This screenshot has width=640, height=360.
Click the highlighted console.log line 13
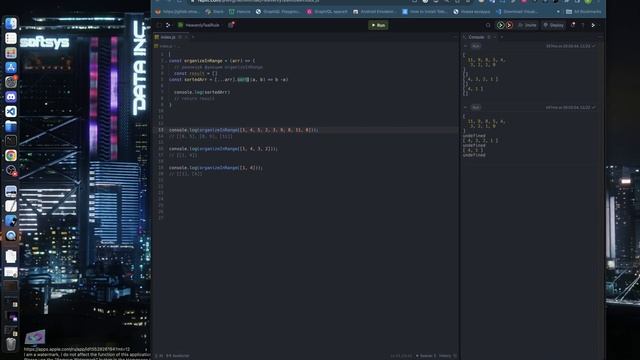tap(244, 130)
